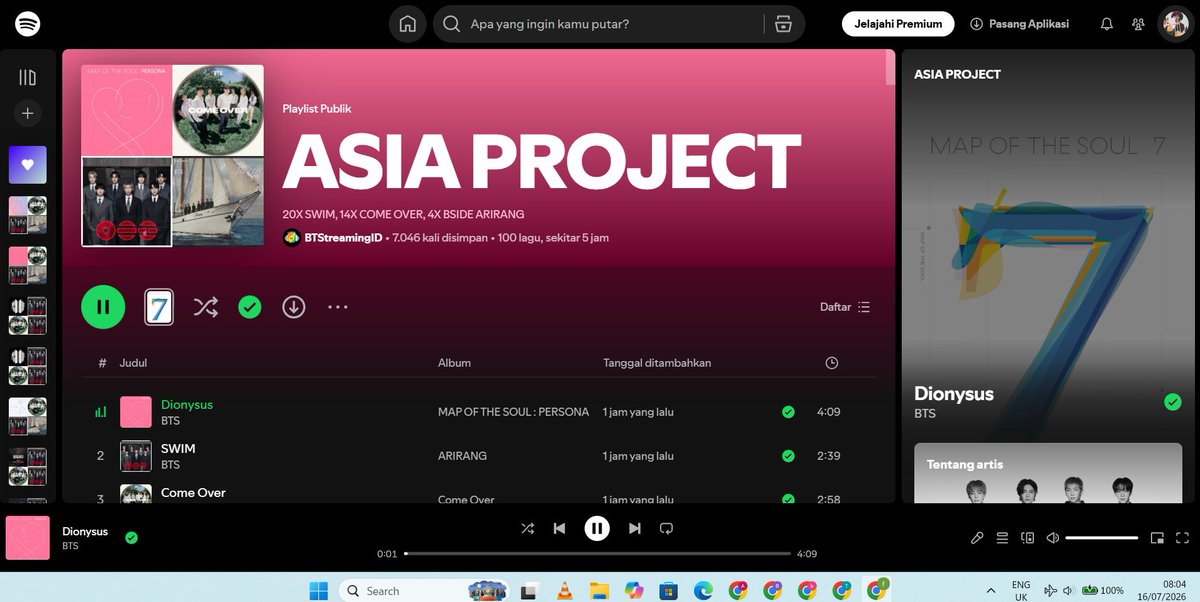Click the ASIA PROJECT playlist title heading
This screenshot has height=602, width=1200.
(x=542, y=161)
